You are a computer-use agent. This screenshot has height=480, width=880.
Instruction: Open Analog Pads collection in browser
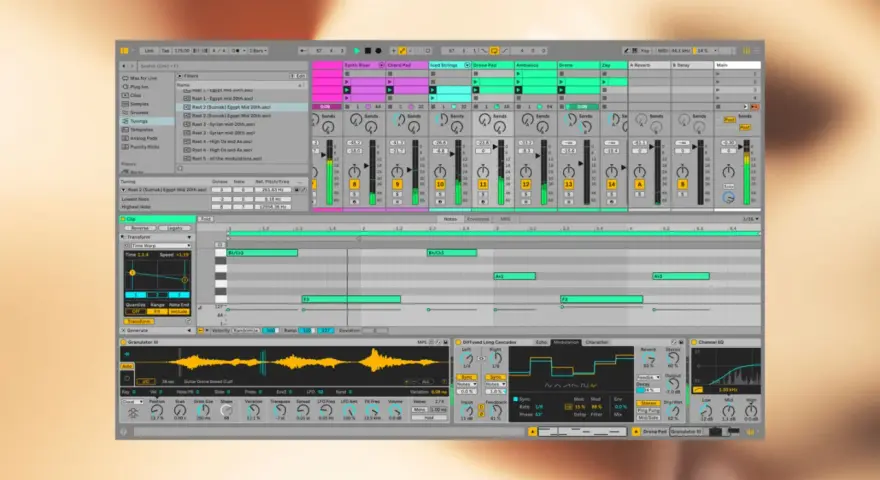click(140, 138)
